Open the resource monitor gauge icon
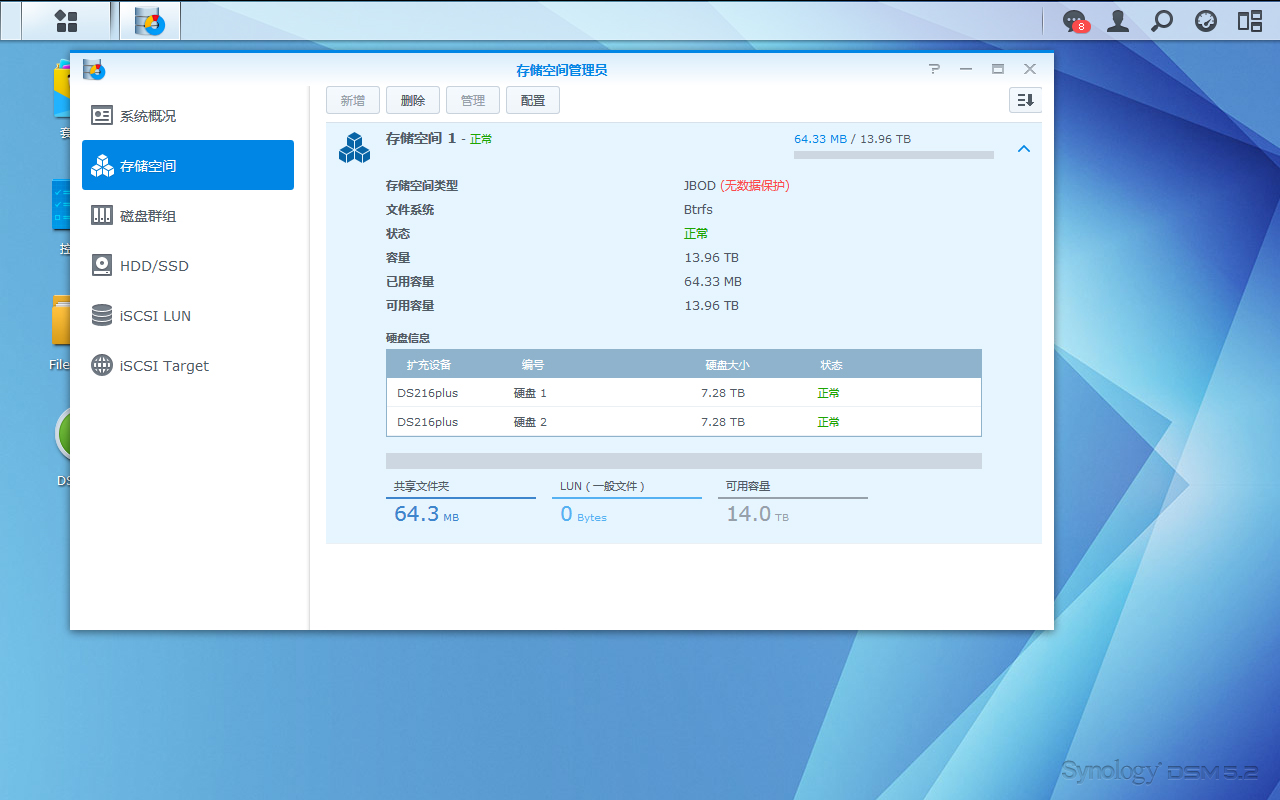 tap(1206, 21)
